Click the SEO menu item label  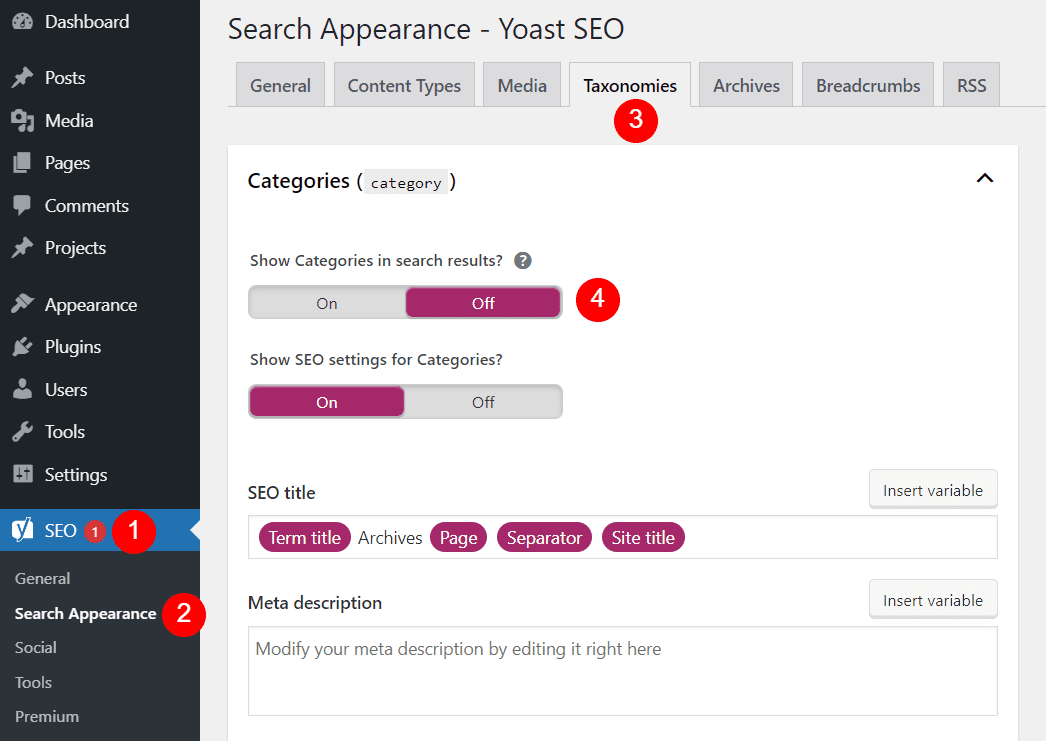click(x=61, y=531)
